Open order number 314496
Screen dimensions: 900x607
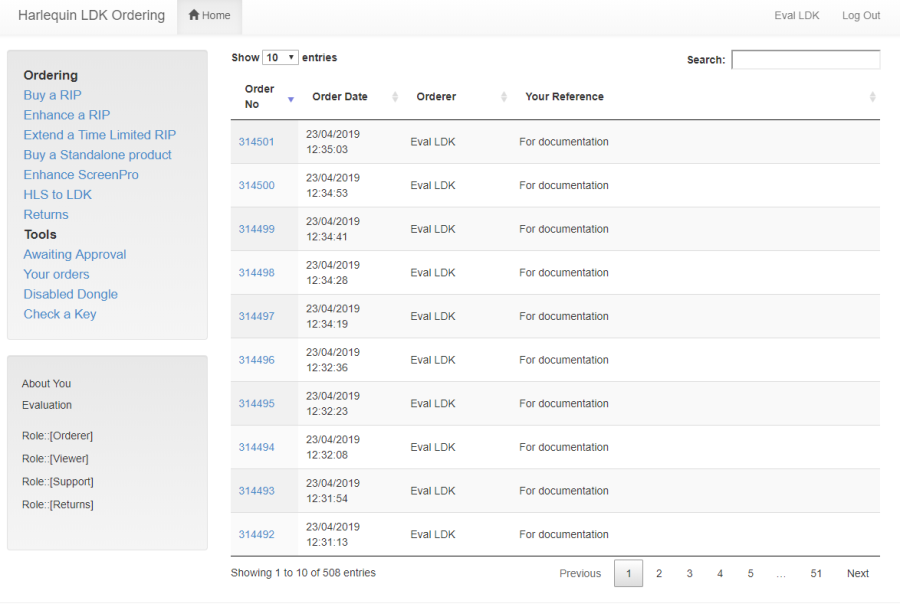pos(256,360)
